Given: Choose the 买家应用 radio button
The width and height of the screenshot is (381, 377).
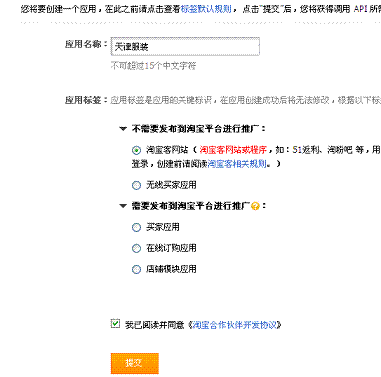Looking at the screenshot, I should [x=136, y=228].
